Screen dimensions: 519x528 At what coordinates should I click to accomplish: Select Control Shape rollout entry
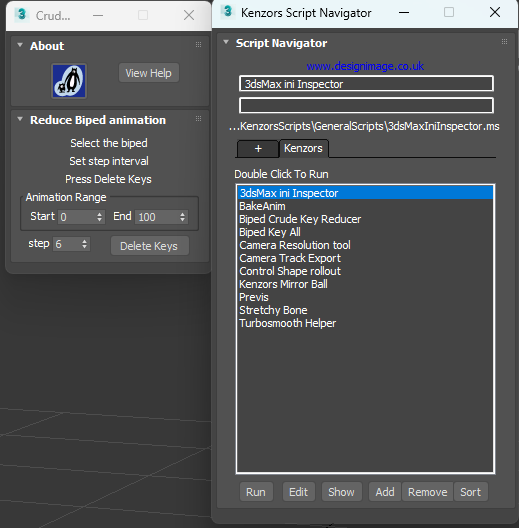tap(365, 271)
